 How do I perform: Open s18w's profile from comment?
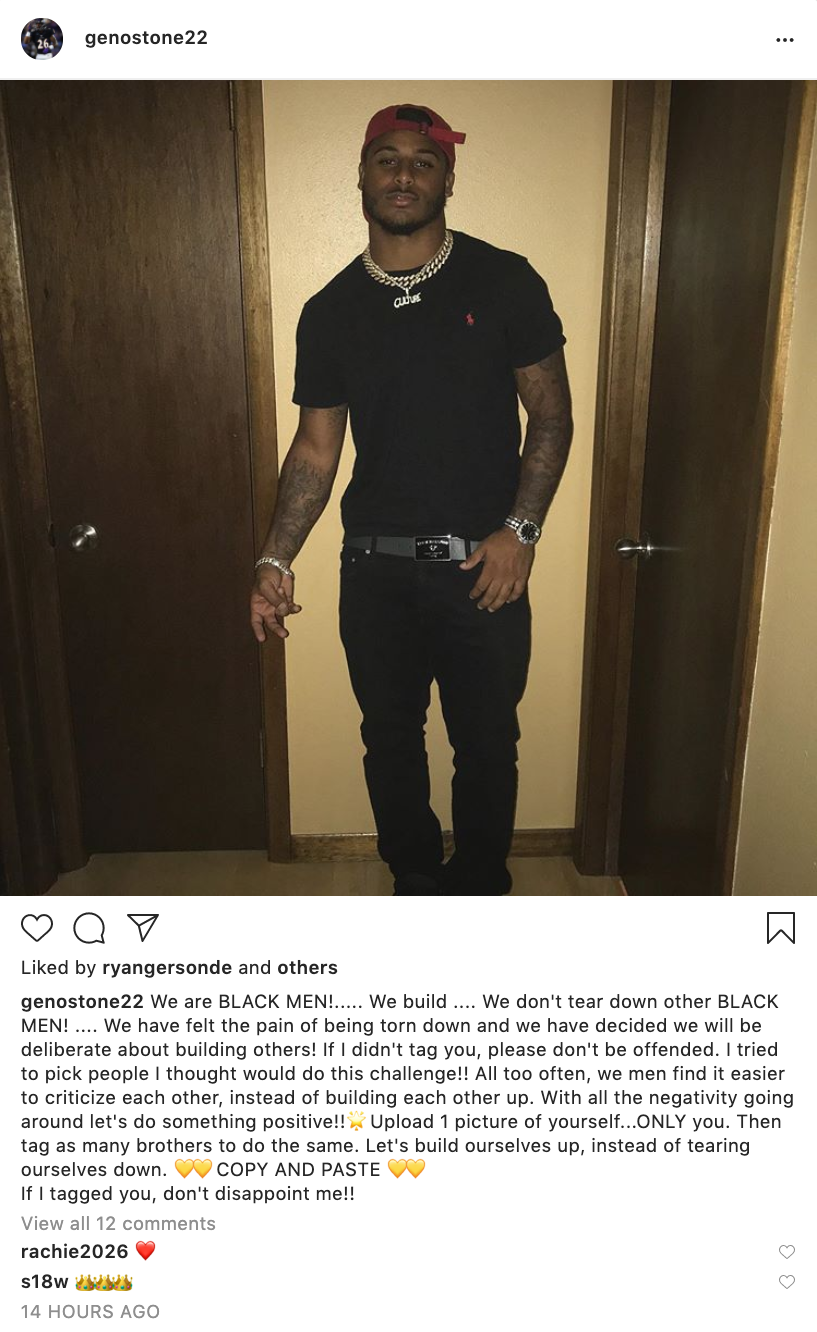[x=45, y=1281]
